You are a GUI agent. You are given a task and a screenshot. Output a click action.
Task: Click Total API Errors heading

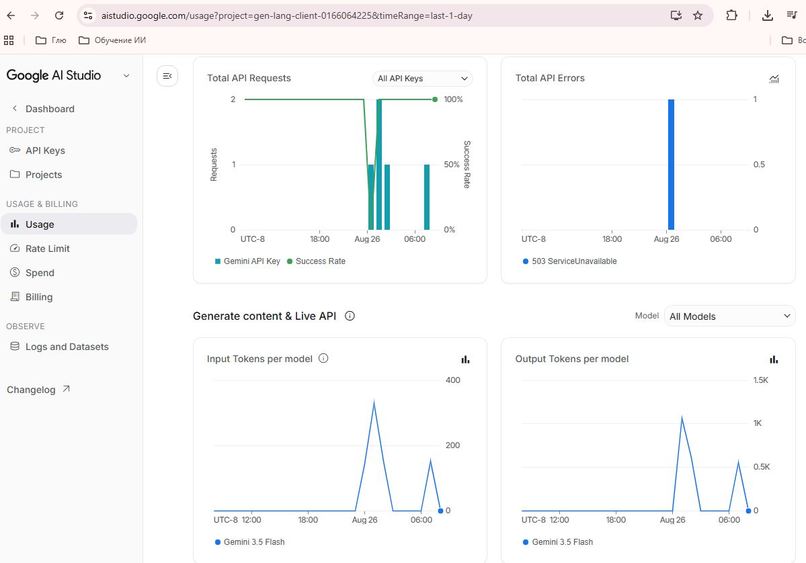click(x=550, y=78)
